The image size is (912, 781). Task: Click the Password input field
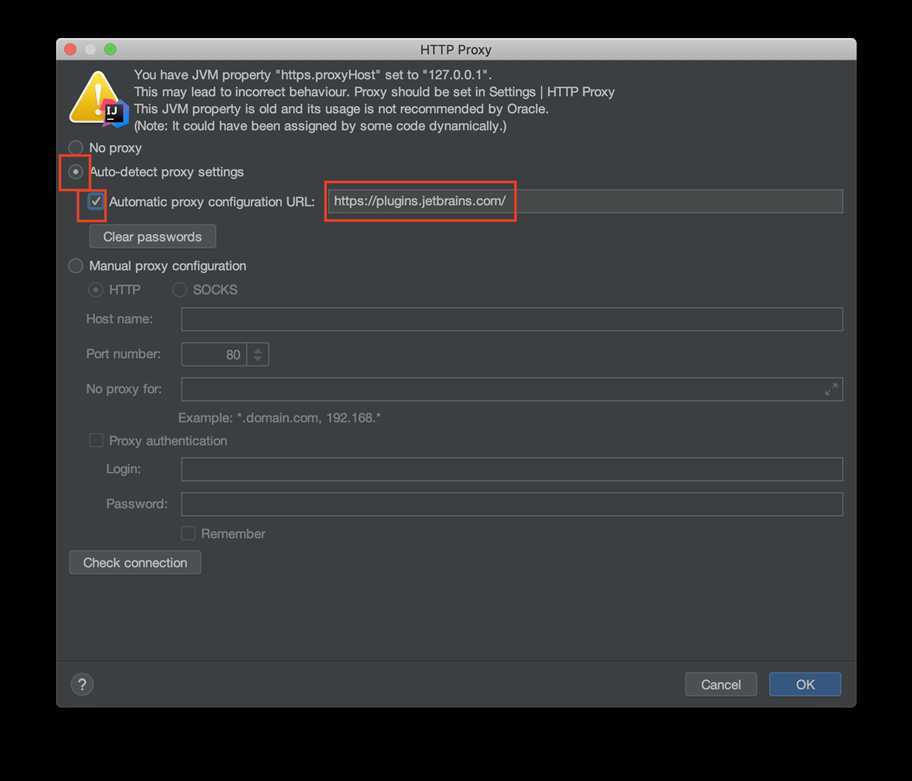(512, 504)
